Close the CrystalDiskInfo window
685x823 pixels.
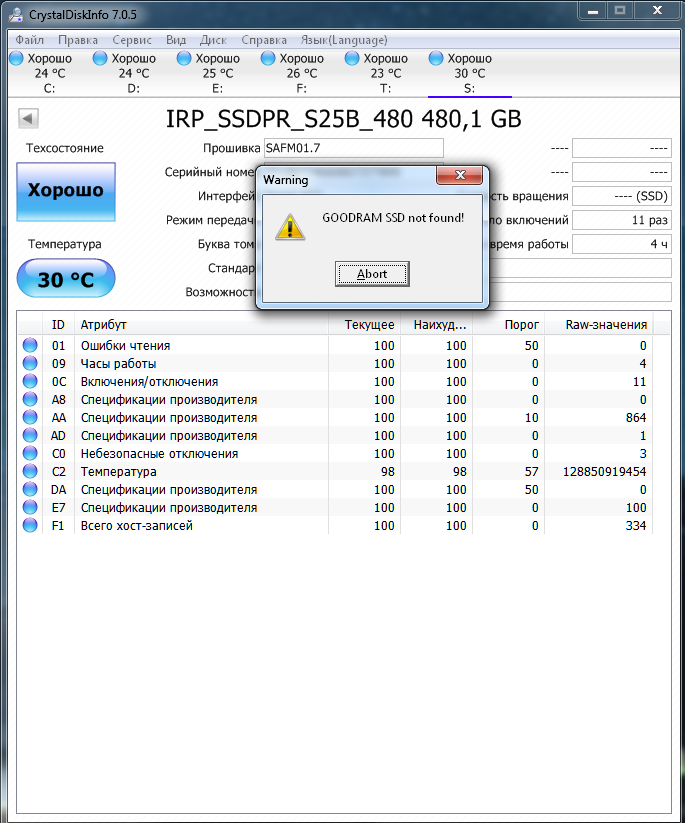[x=657, y=10]
